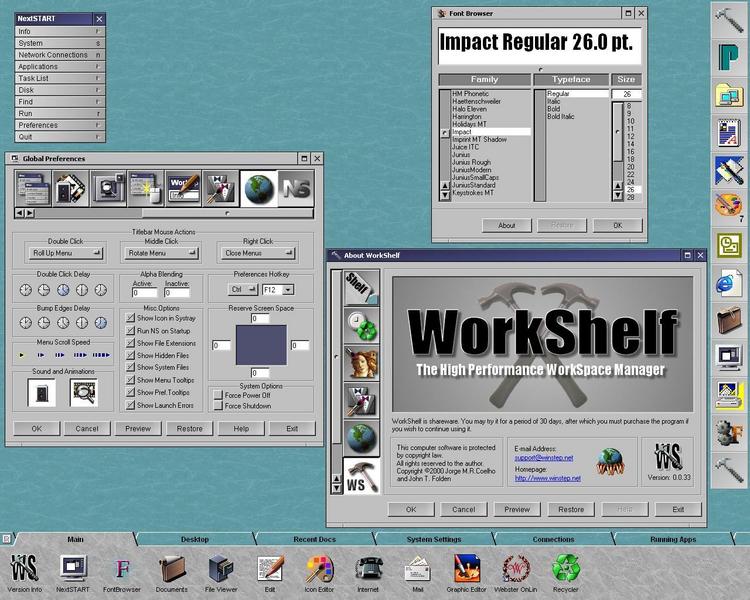Switch to the Connections shelf tab
The width and height of the screenshot is (750, 600).
[553, 539]
